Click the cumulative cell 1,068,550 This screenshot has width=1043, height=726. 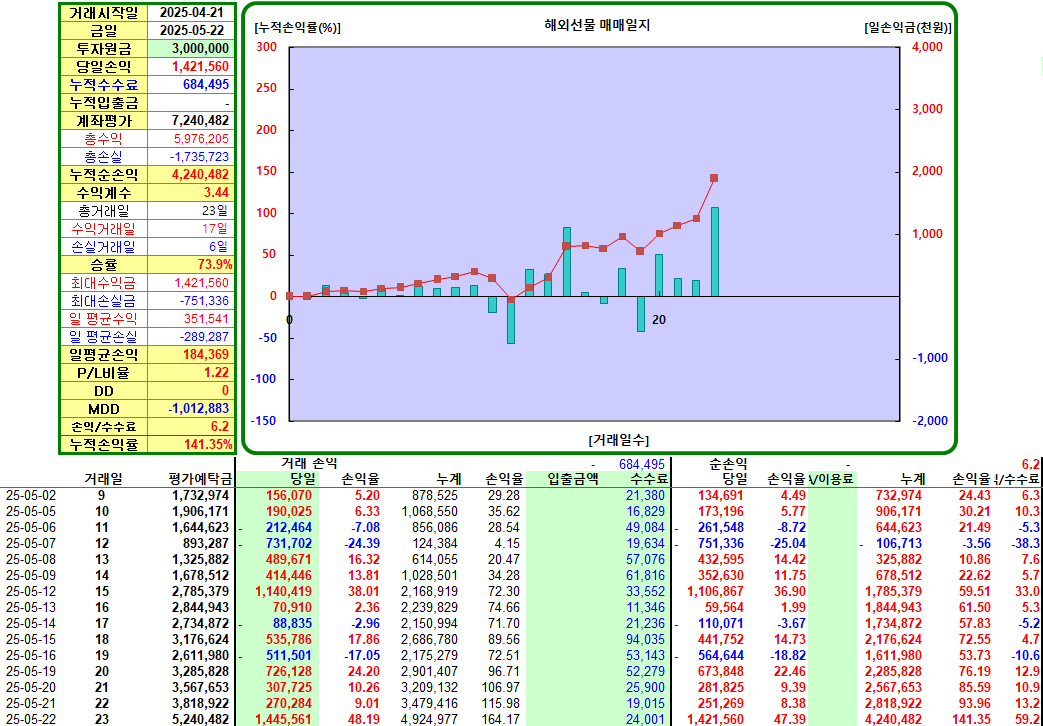[428, 512]
